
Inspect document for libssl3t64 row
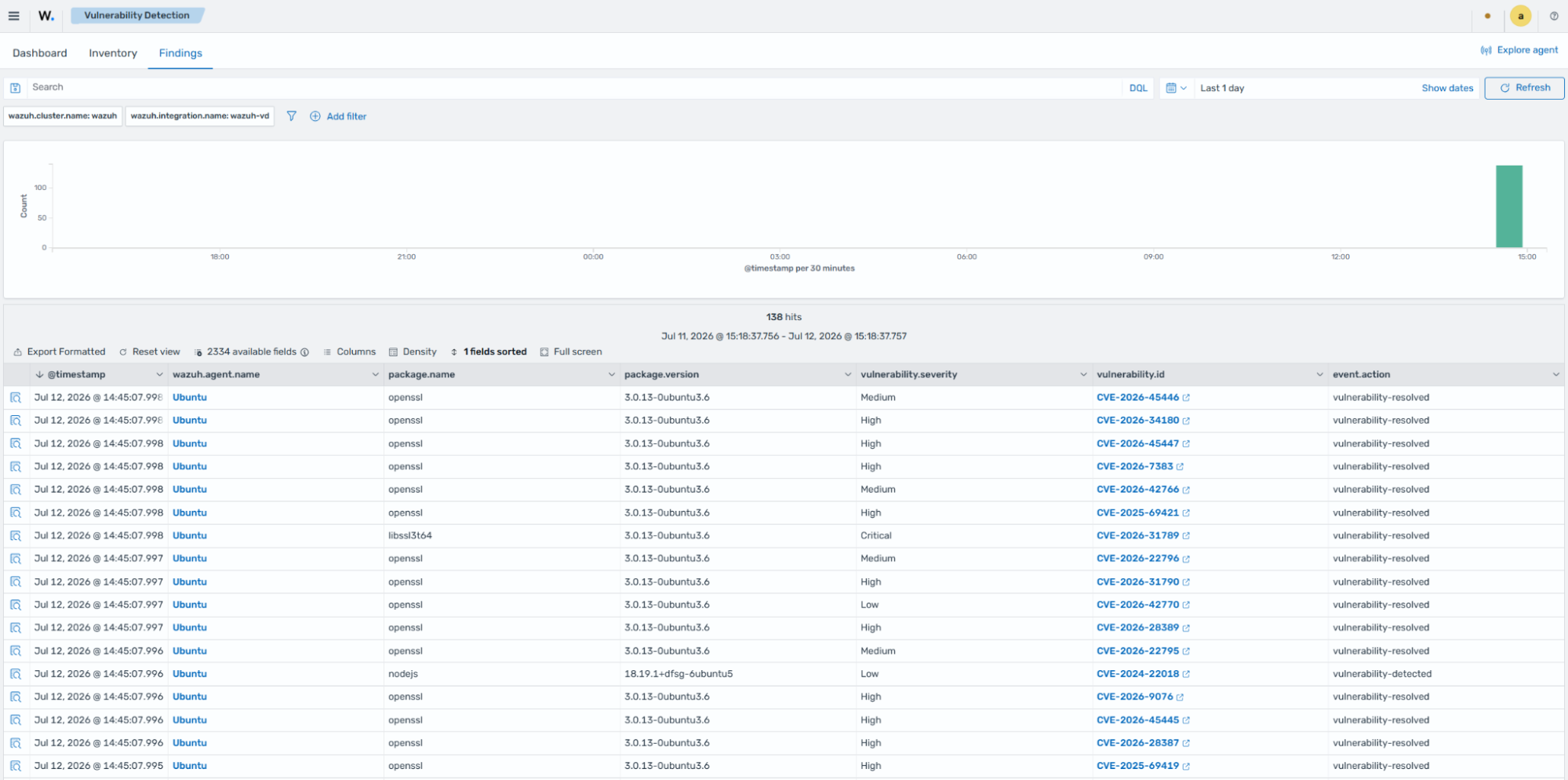[x=16, y=536]
